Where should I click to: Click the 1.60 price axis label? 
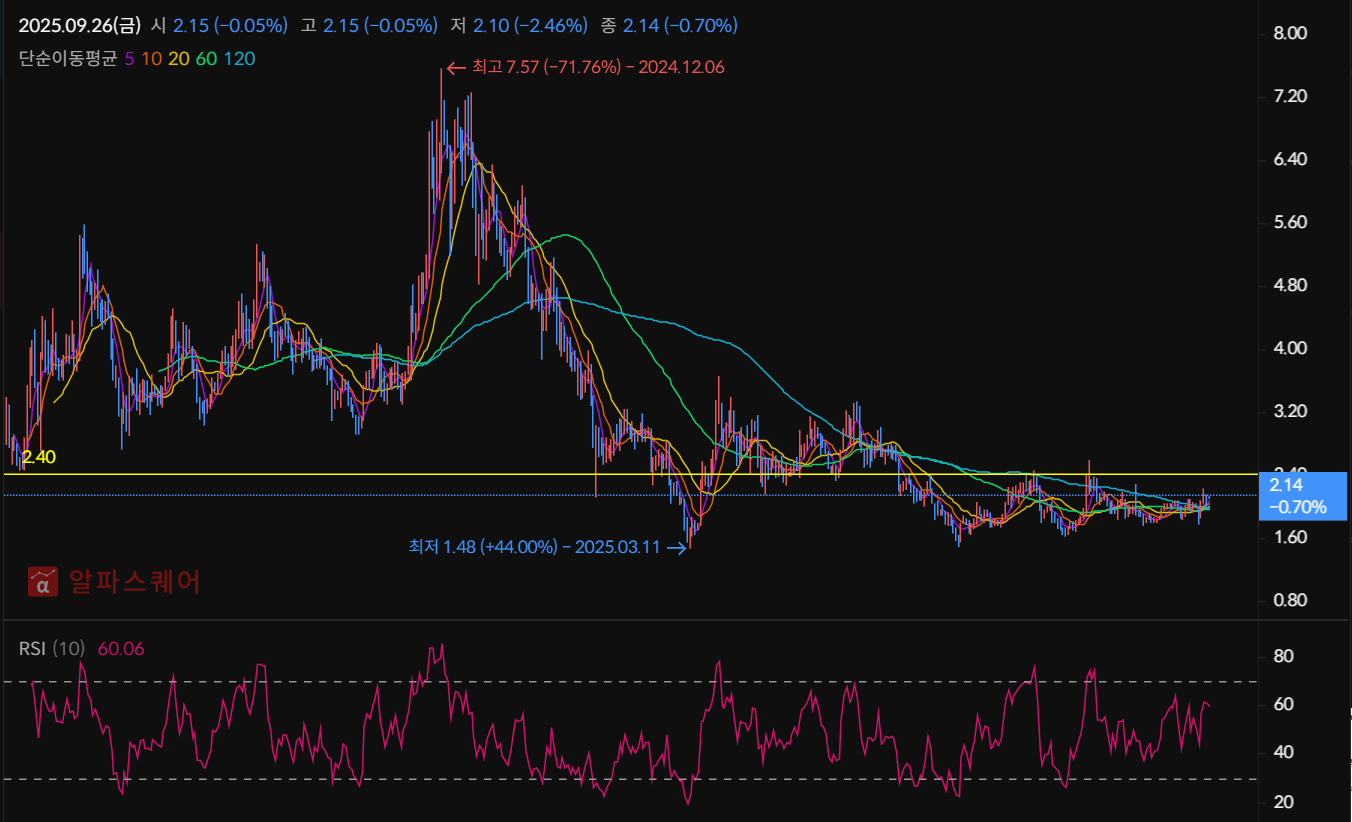pyautogui.click(x=1290, y=537)
